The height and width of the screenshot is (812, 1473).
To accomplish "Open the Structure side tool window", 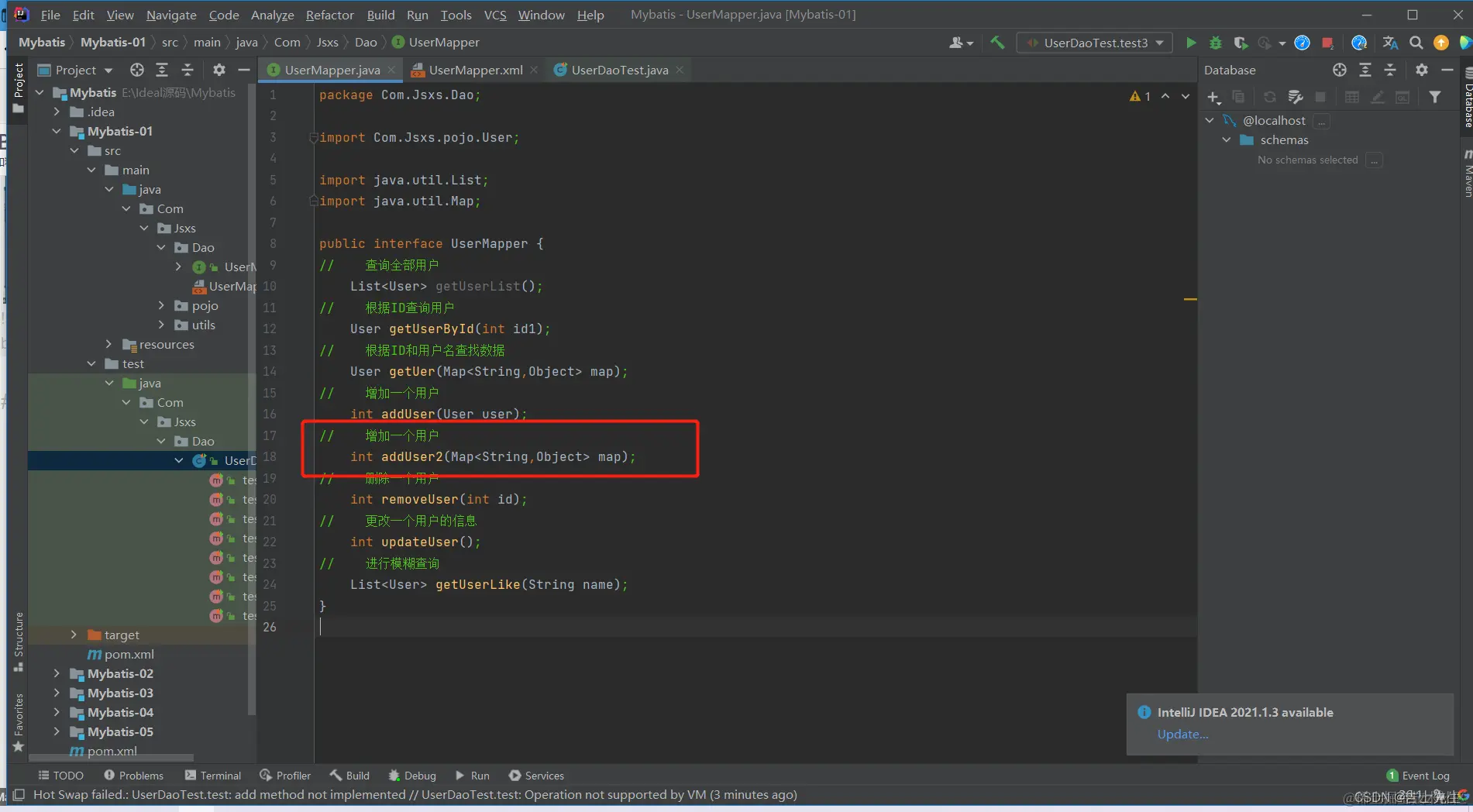I will click(x=19, y=642).
